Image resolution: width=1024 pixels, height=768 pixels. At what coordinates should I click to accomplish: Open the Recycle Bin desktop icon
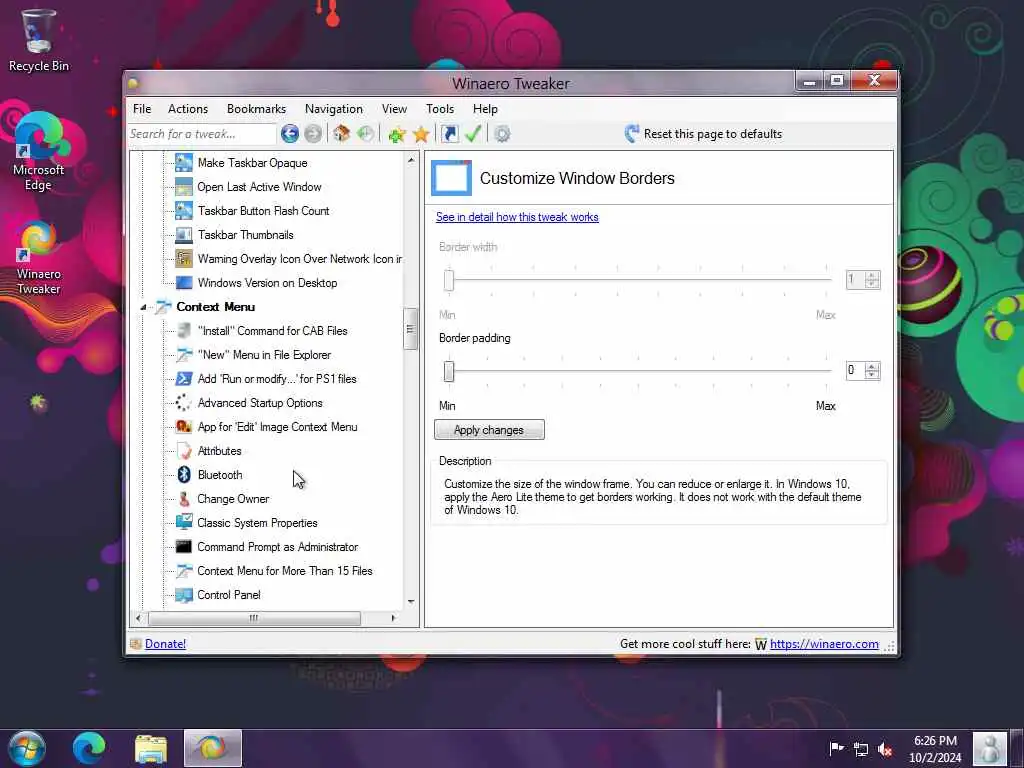pyautogui.click(x=39, y=40)
